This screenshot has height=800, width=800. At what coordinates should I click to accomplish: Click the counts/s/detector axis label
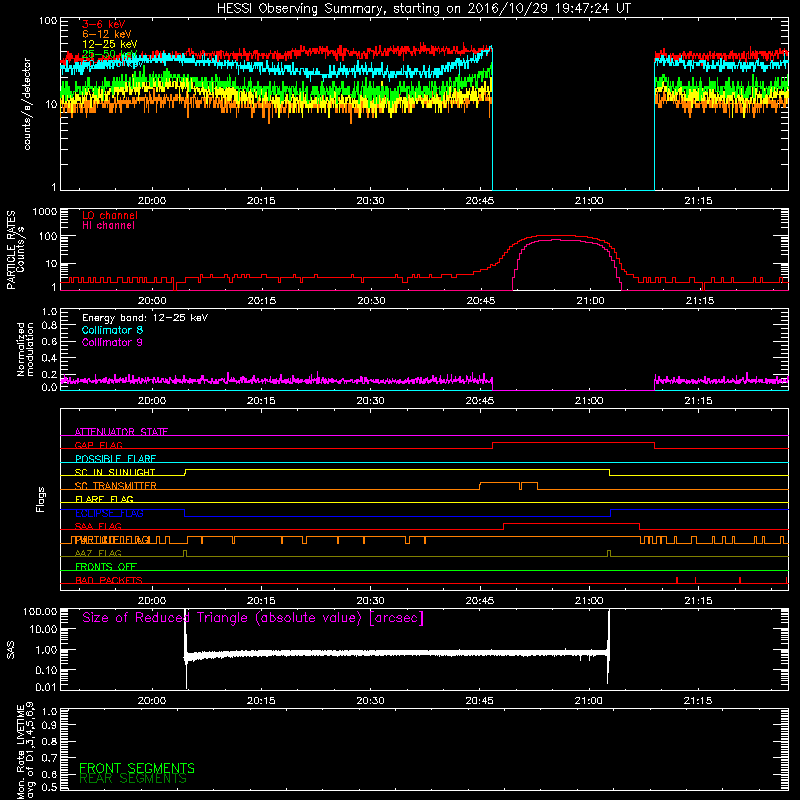[27, 104]
